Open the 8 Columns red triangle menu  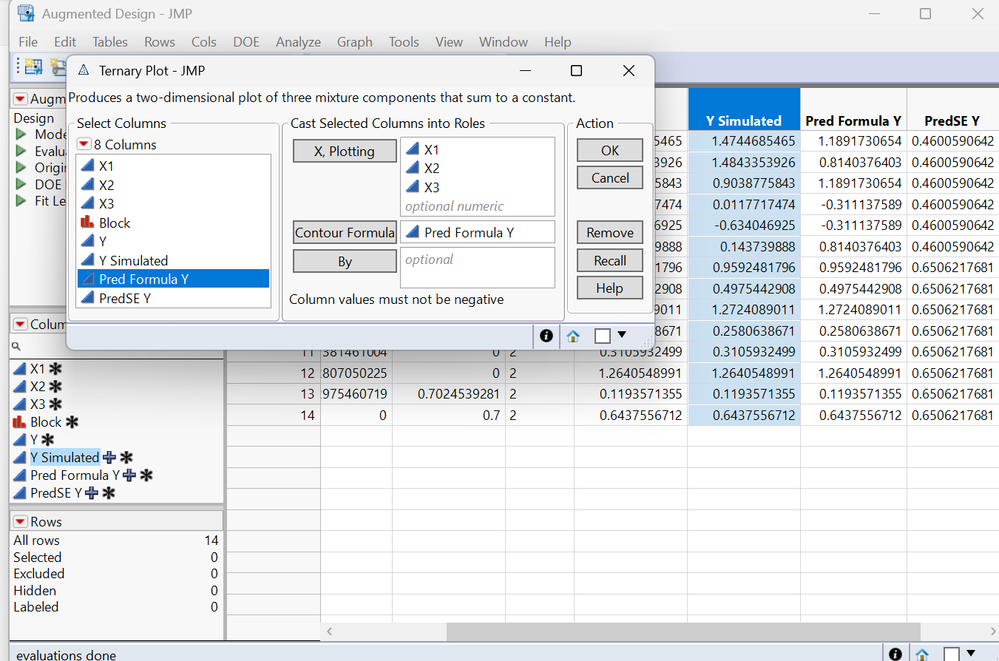click(x=84, y=144)
